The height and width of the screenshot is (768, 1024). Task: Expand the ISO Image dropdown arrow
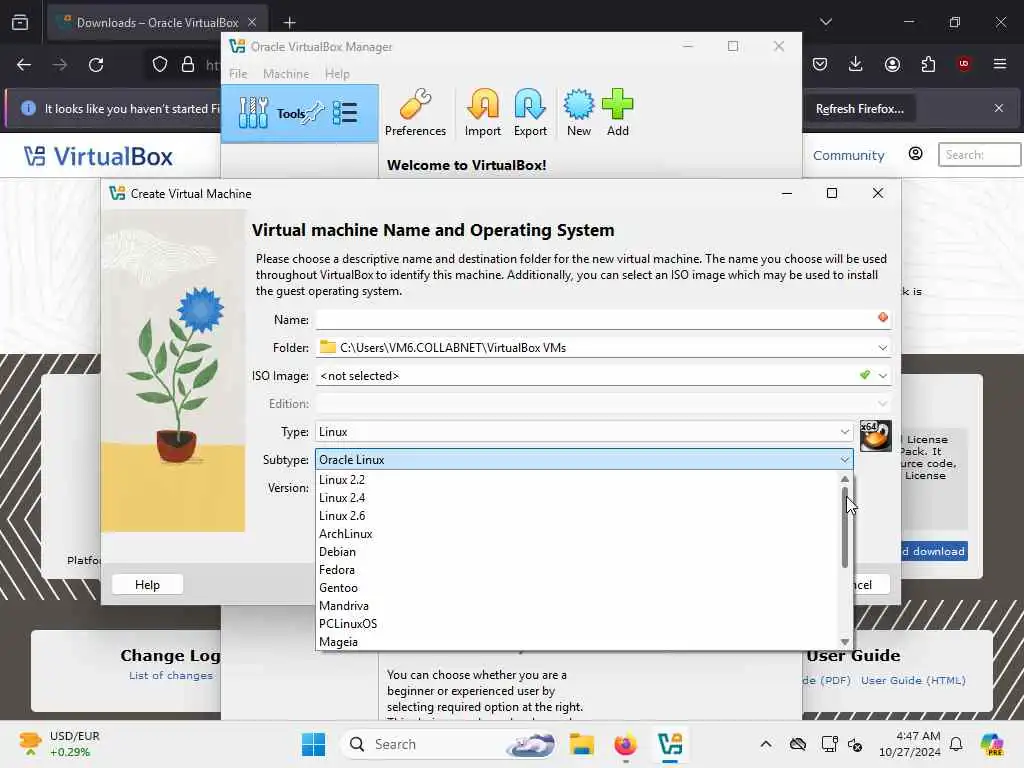(882, 376)
